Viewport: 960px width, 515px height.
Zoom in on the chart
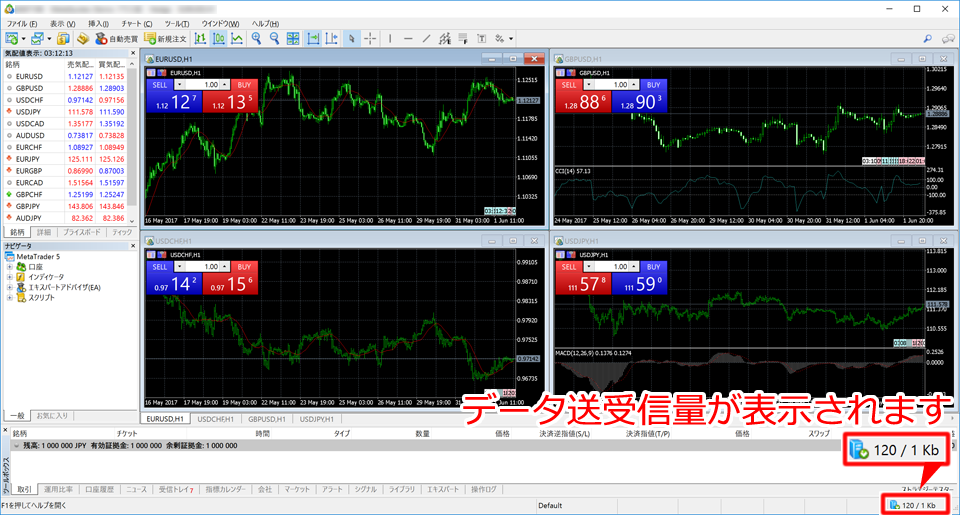pos(257,39)
